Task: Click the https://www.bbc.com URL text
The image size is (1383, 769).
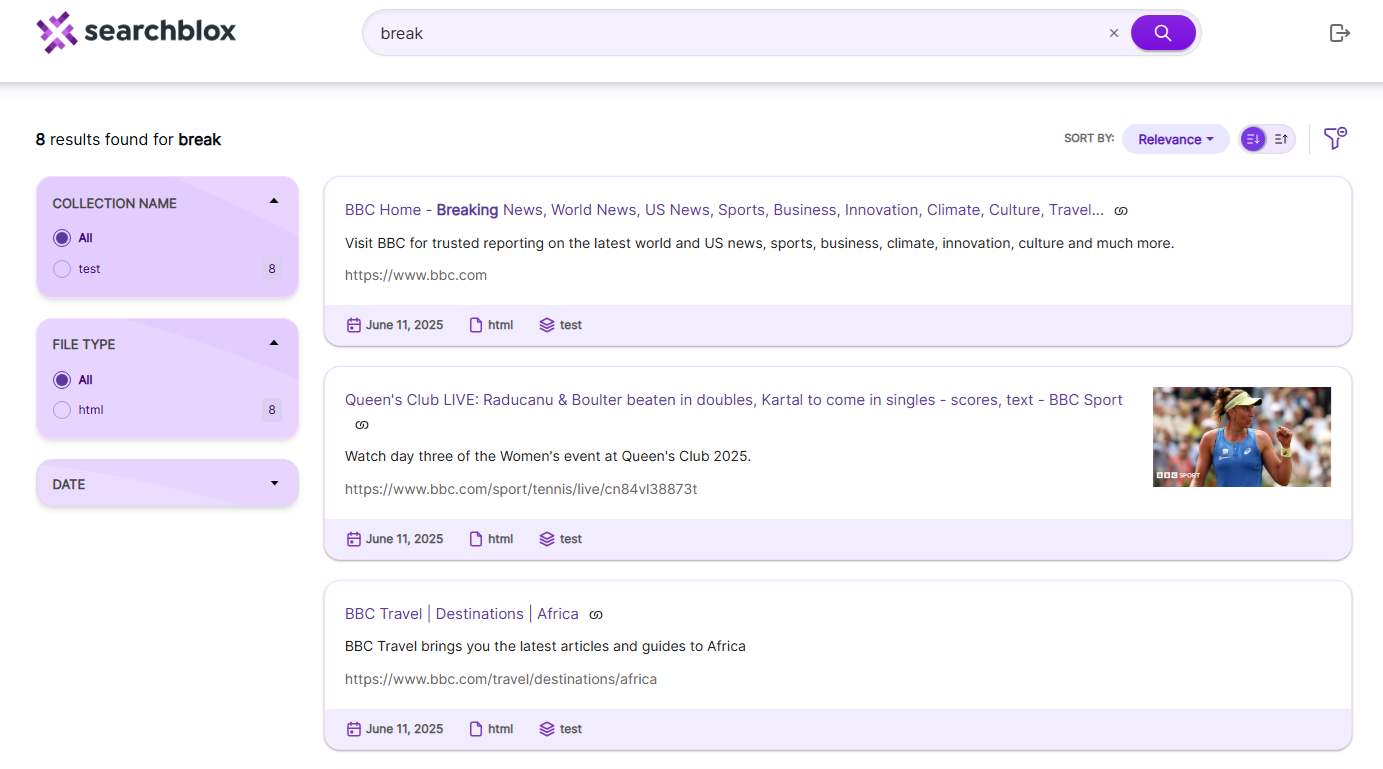Action: pyautogui.click(x=416, y=275)
